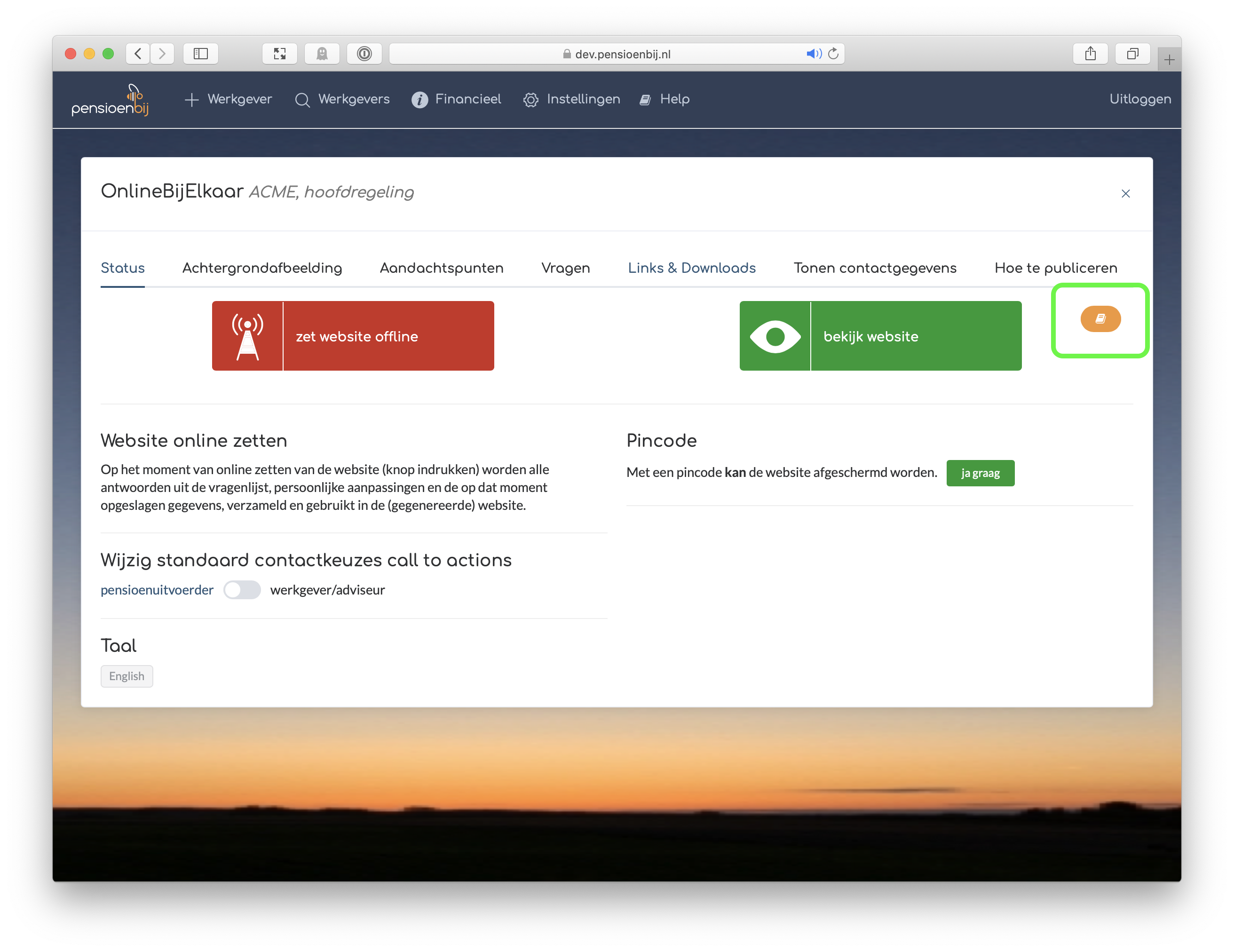Screen dimensions: 1234x952
Task: Click the OnlineBijElkaar title
Action: coord(172,191)
